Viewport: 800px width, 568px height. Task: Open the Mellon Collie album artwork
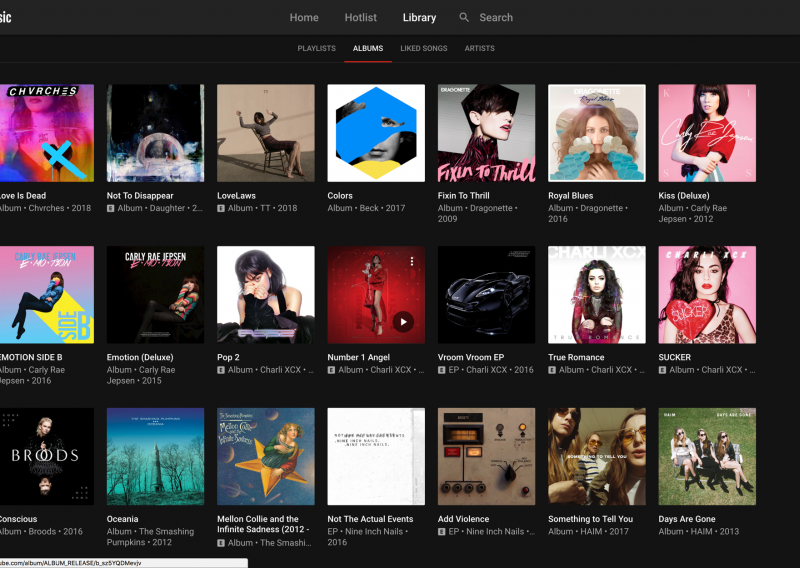coord(266,456)
